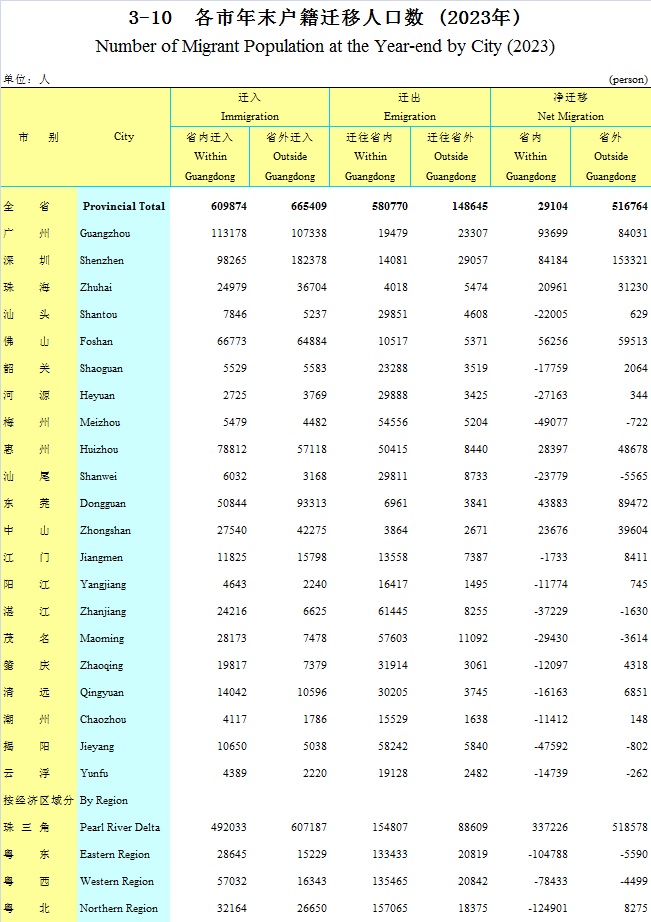Image resolution: width=651 pixels, height=922 pixels.
Task: Select Northern Region's net value -124901
Action: (x=548, y=910)
